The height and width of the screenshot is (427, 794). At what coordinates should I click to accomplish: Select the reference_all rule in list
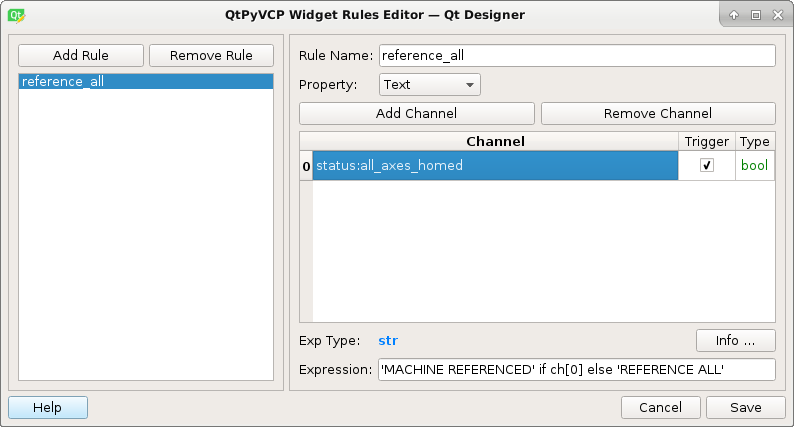tap(146, 81)
